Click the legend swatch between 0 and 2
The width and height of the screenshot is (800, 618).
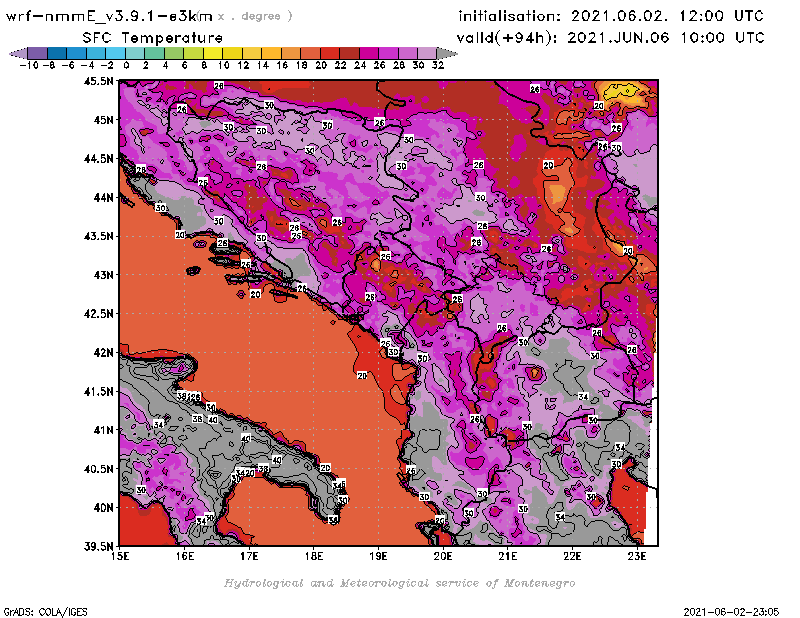click(x=135, y=53)
